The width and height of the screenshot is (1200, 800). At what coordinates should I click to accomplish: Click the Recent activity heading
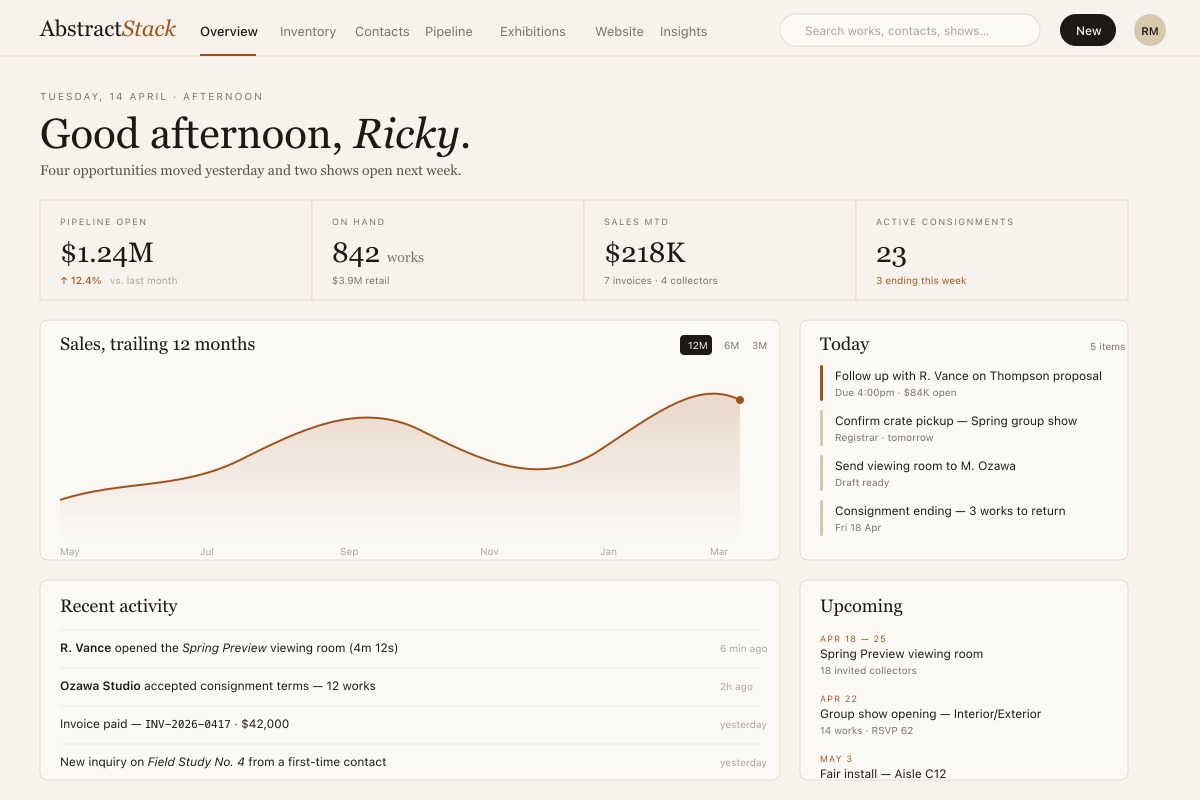coord(119,606)
